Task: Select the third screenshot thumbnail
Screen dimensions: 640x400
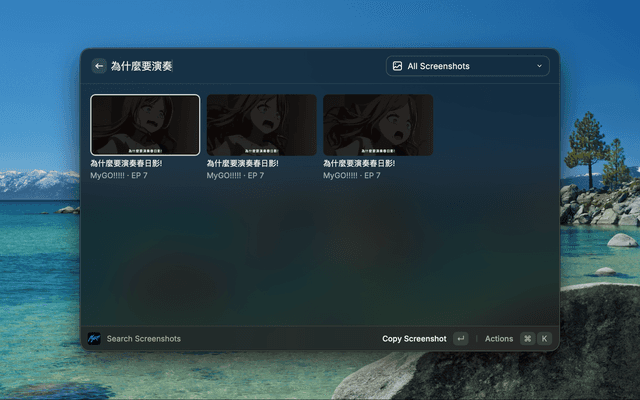Action: pyautogui.click(x=378, y=125)
